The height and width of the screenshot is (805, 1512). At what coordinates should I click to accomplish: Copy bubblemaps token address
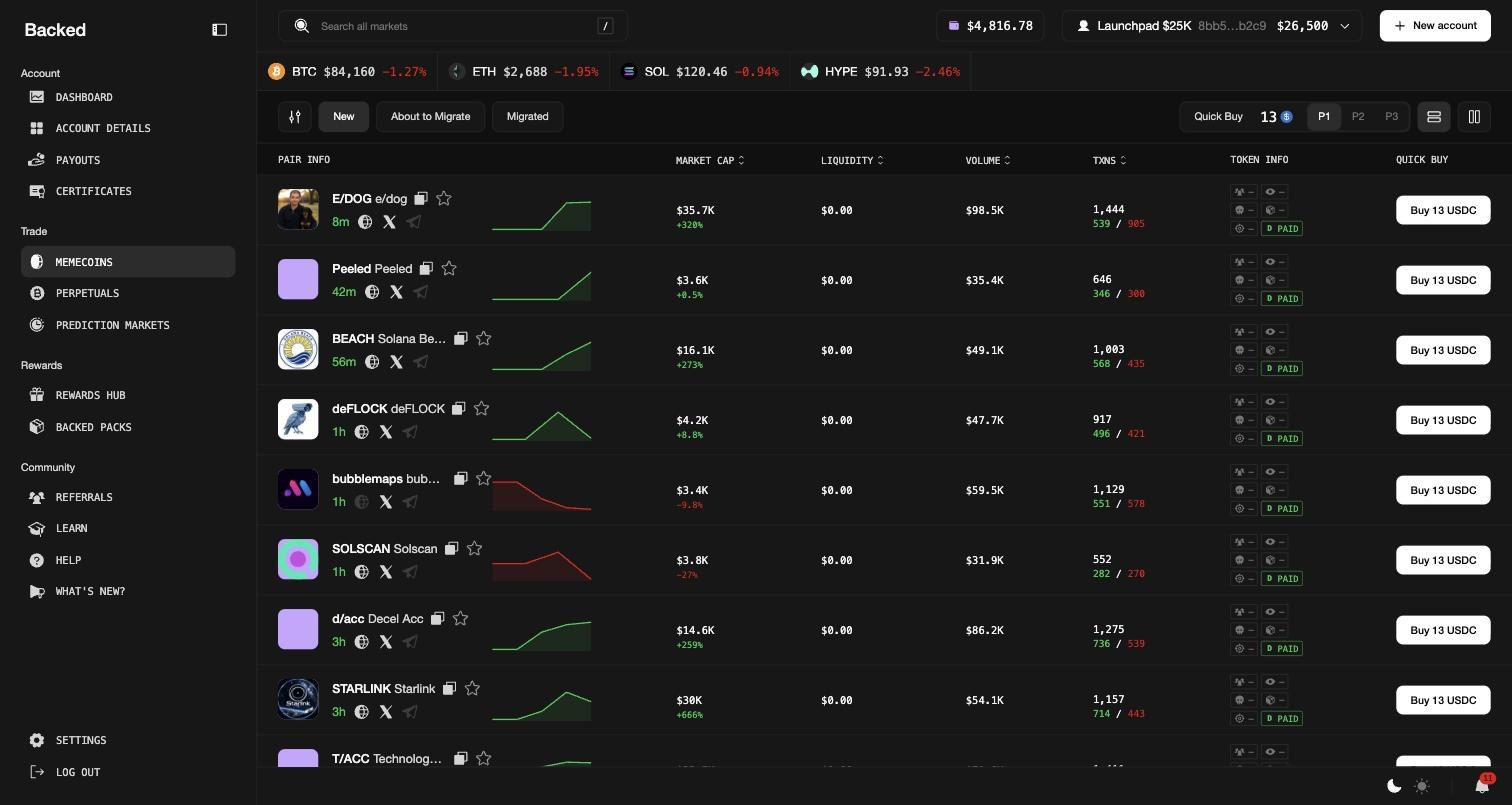pyautogui.click(x=461, y=479)
